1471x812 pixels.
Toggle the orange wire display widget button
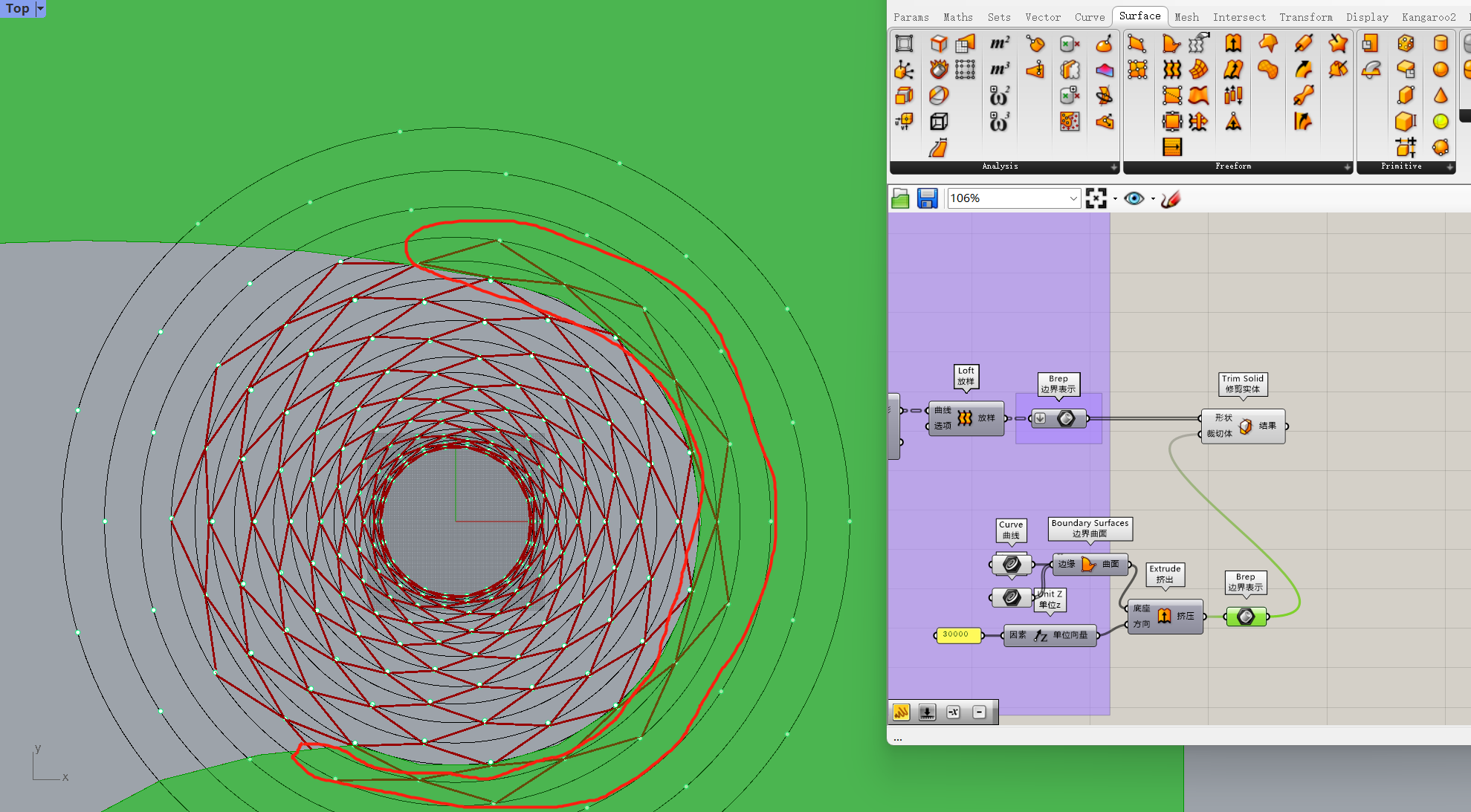pyautogui.click(x=901, y=712)
